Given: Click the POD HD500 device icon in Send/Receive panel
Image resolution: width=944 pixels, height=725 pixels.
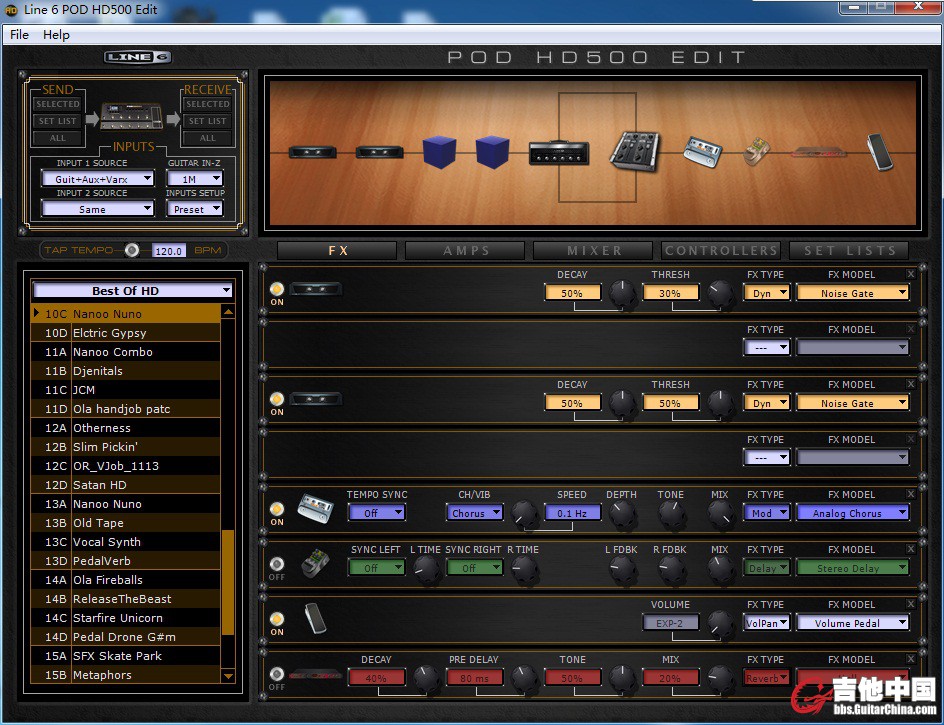Looking at the screenshot, I should point(131,117).
